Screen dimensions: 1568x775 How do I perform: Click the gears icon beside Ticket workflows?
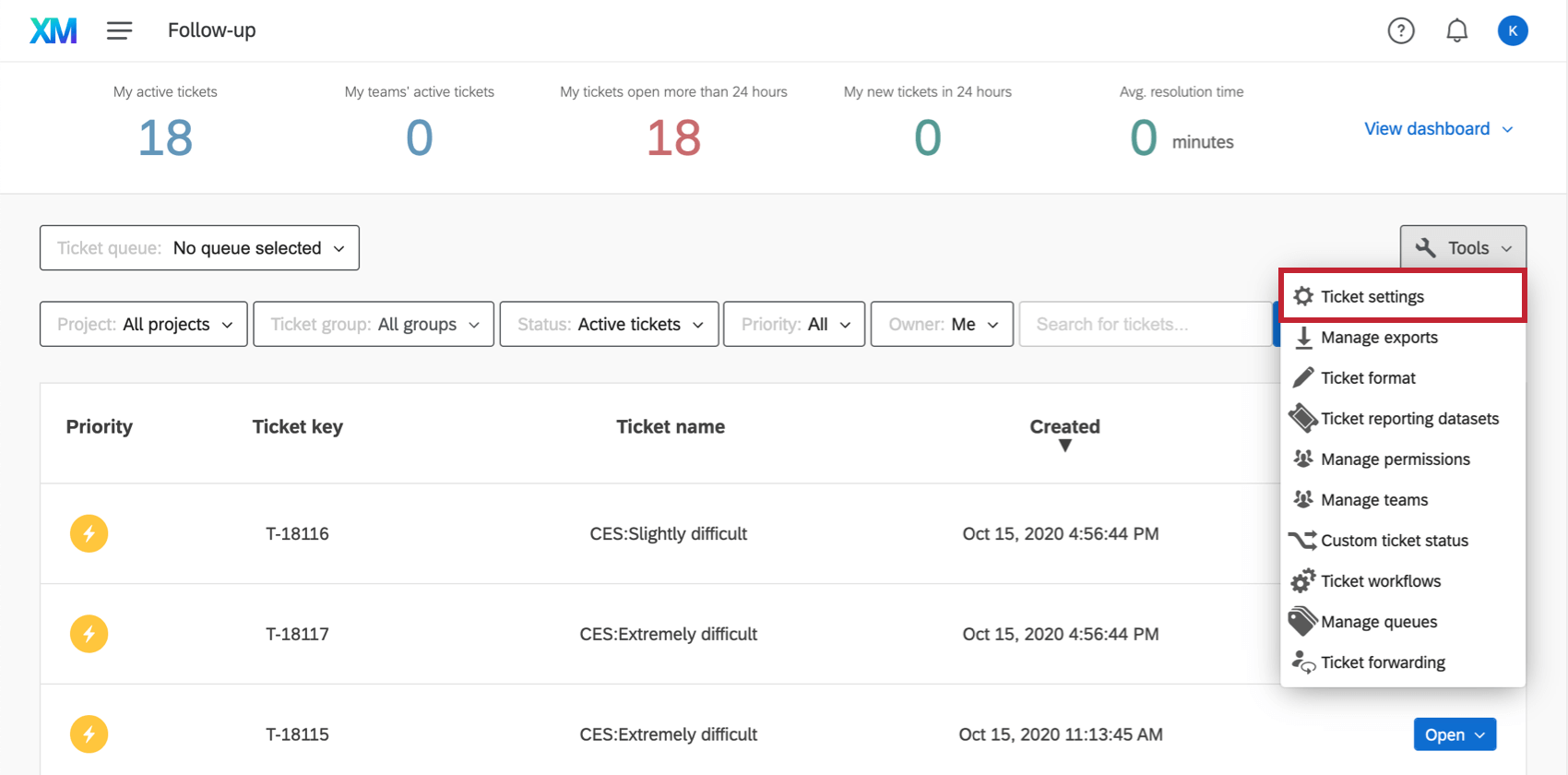tap(1303, 580)
